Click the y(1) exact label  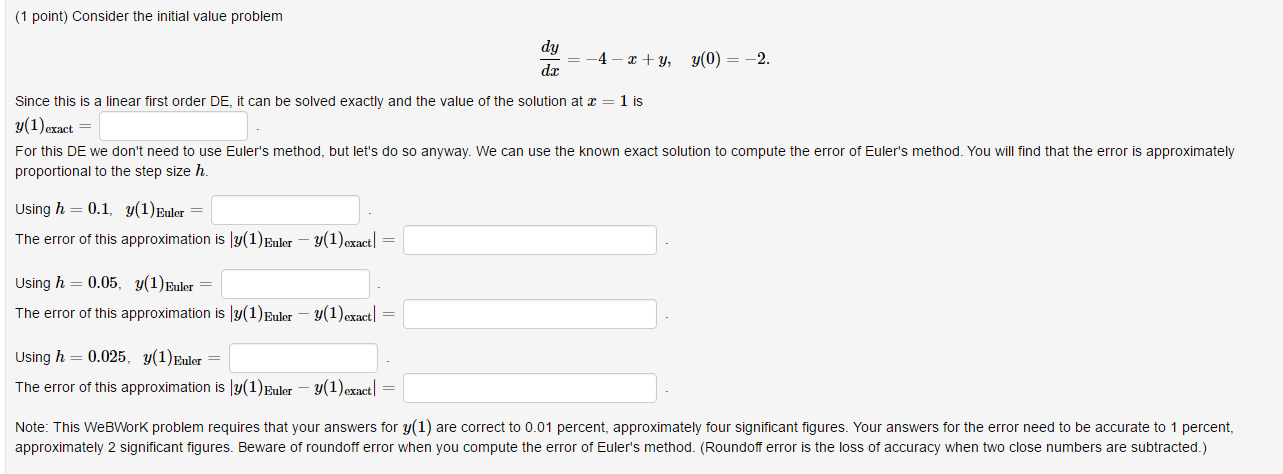[53, 127]
